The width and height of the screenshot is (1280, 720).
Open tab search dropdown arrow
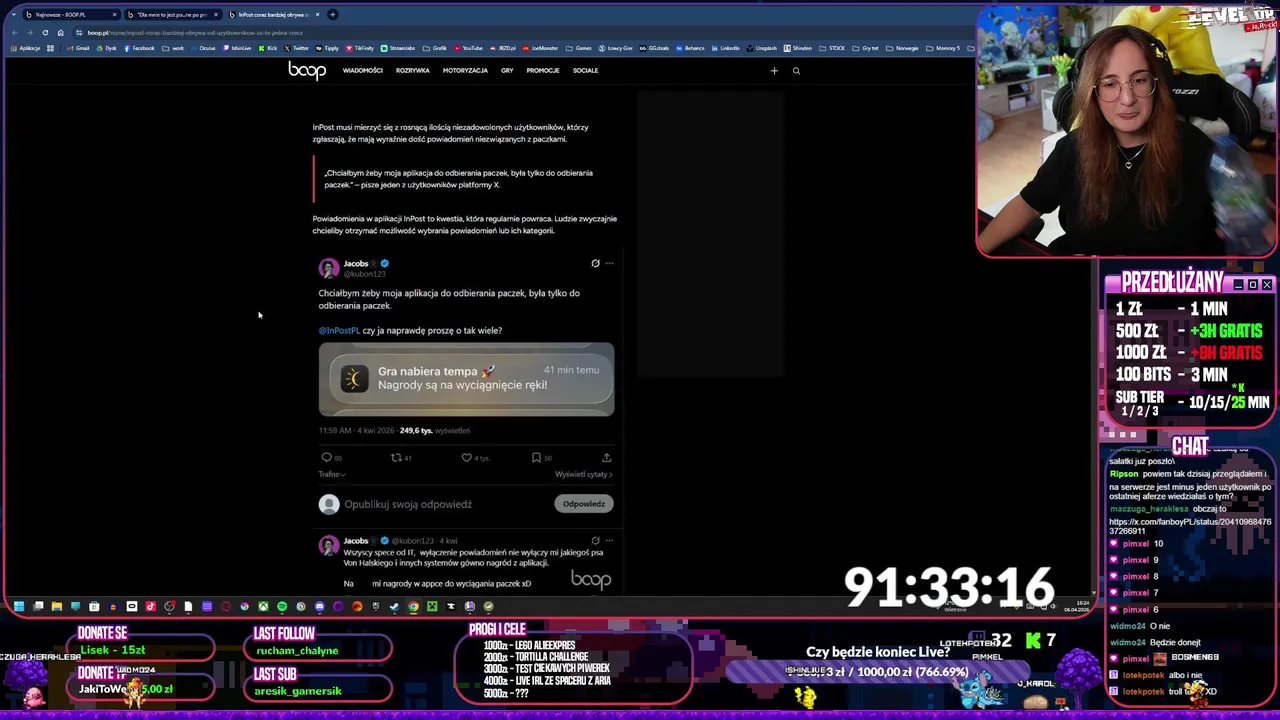pos(13,14)
